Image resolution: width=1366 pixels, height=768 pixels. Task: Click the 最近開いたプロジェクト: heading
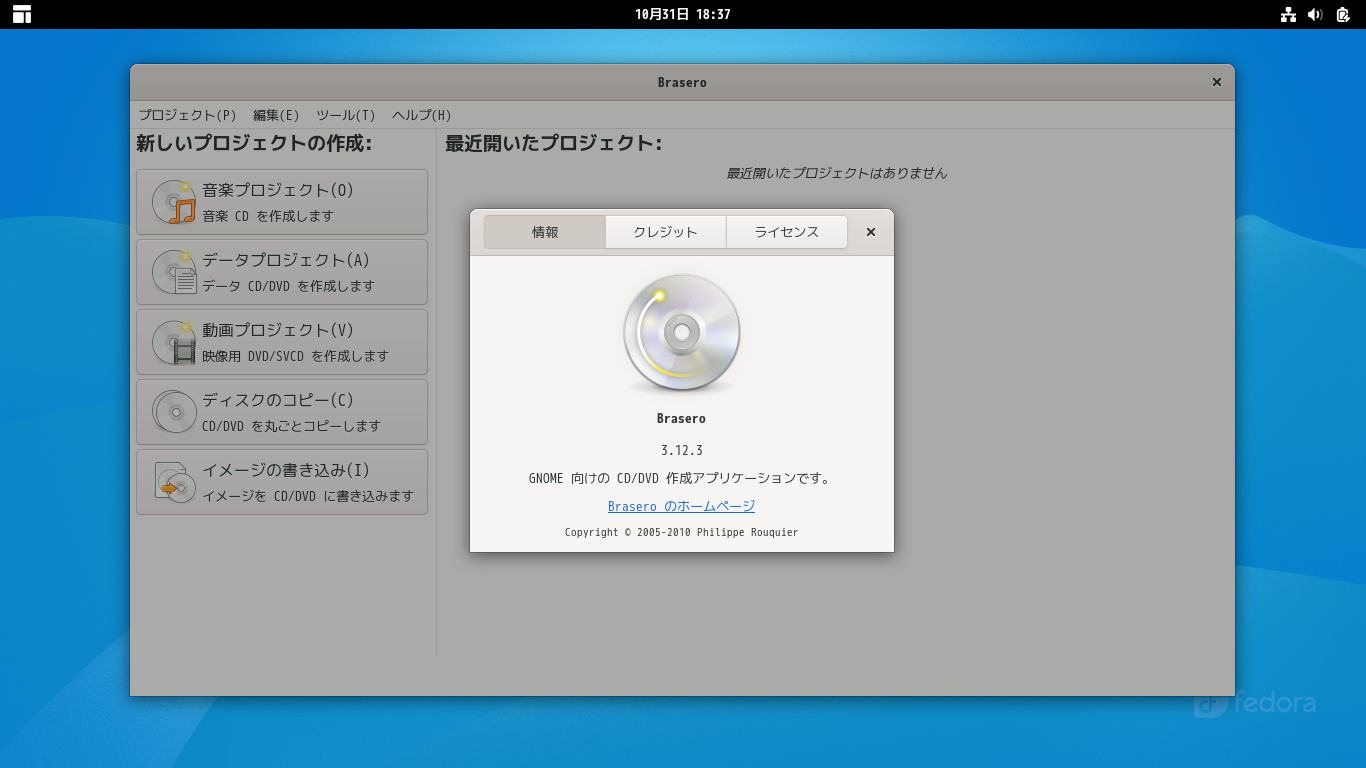[x=554, y=144]
